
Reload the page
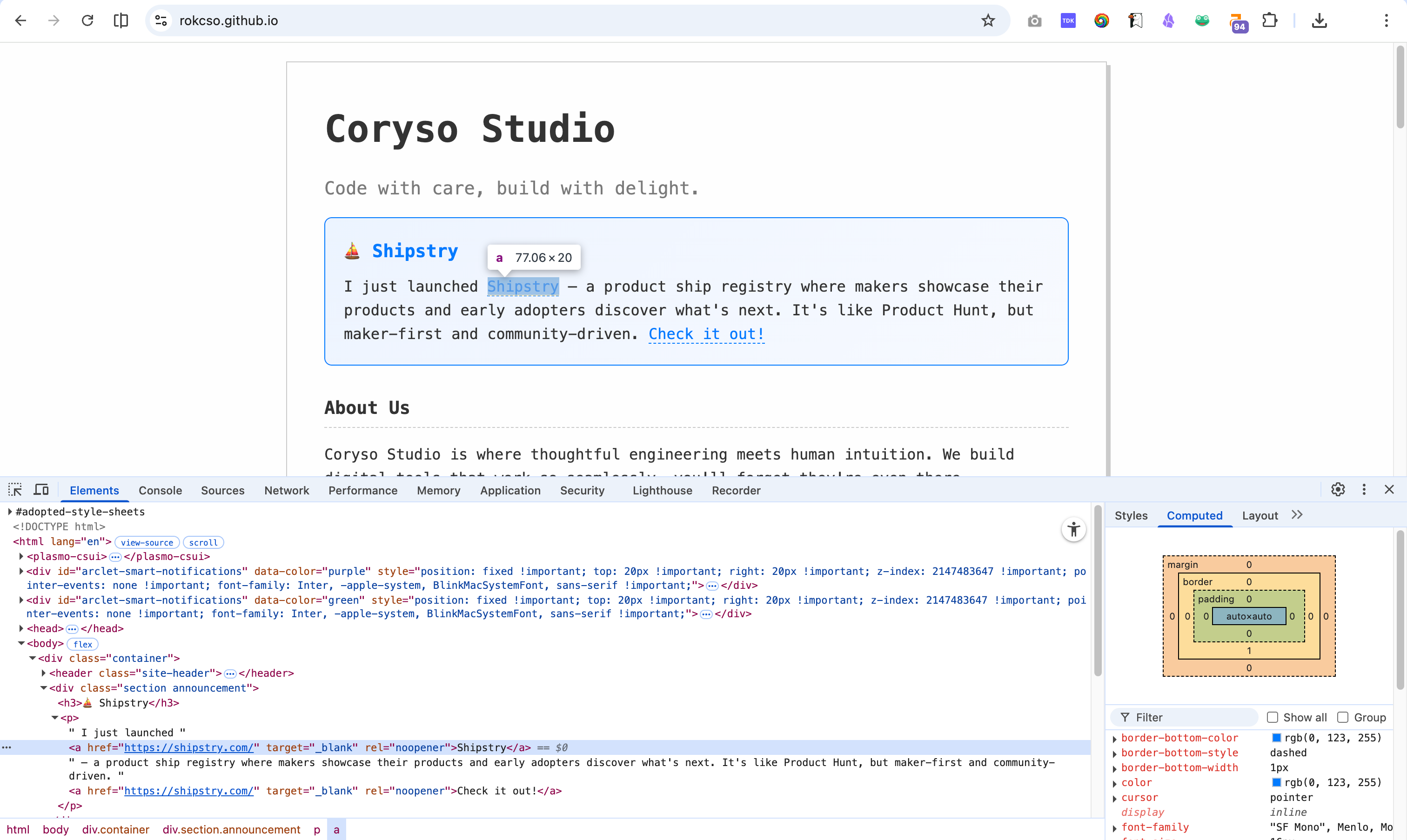tap(87, 21)
